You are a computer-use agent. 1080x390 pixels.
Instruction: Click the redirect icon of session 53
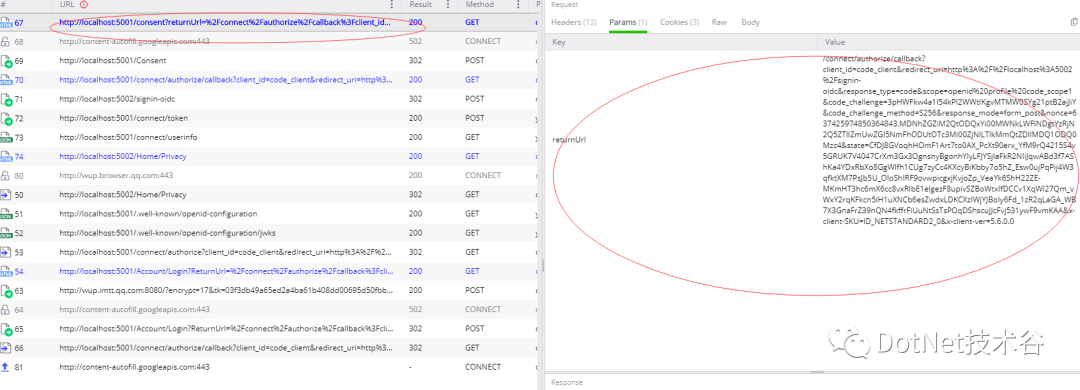[x=6, y=252]
